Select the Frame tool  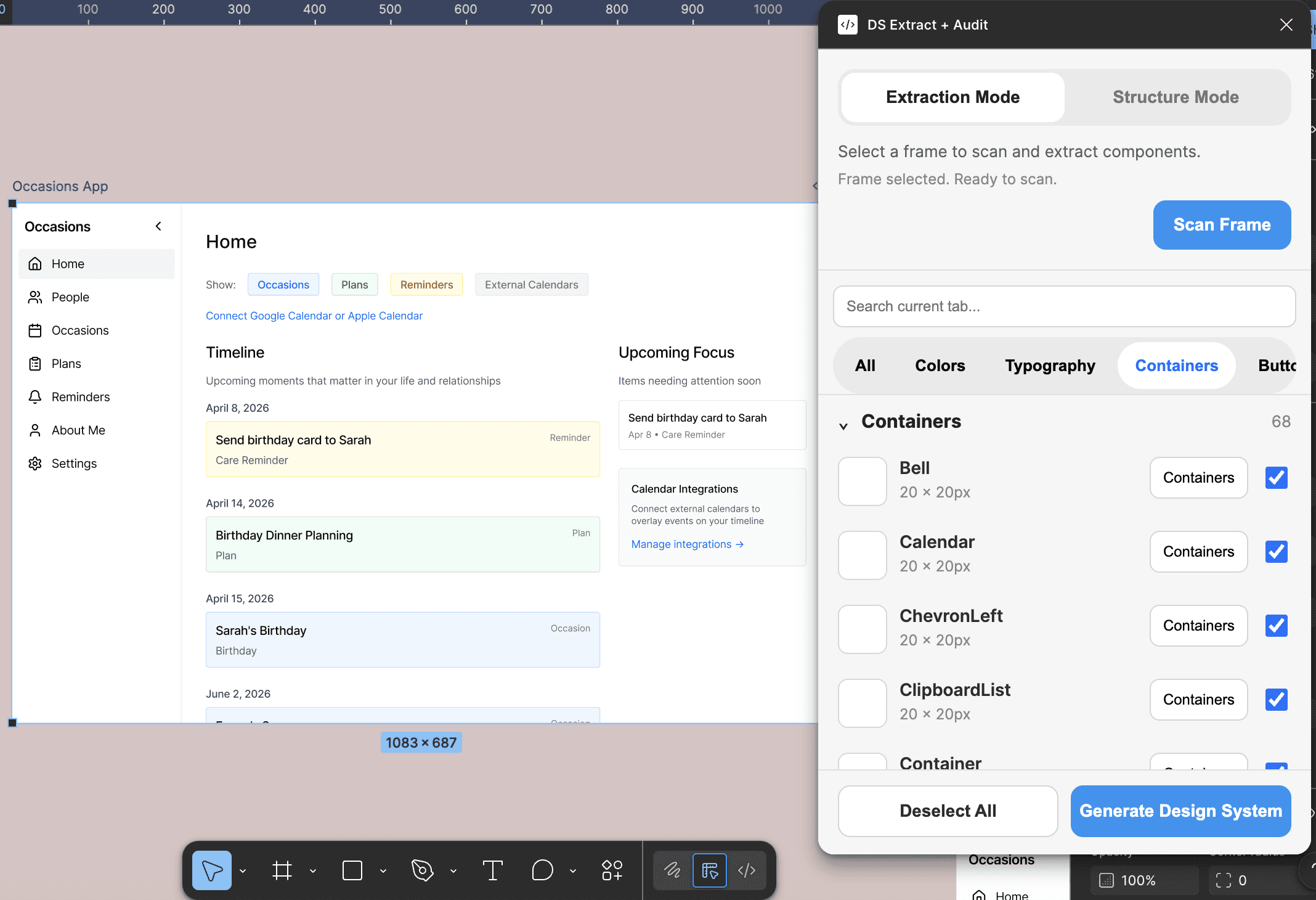click(282, 870)
